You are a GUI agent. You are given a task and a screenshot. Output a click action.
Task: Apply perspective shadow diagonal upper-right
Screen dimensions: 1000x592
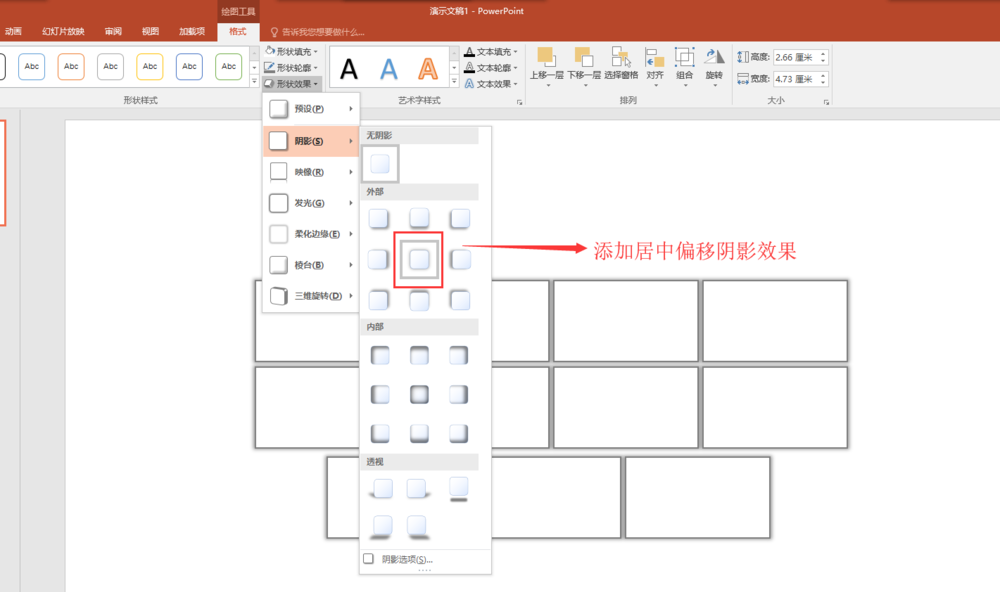418,489
